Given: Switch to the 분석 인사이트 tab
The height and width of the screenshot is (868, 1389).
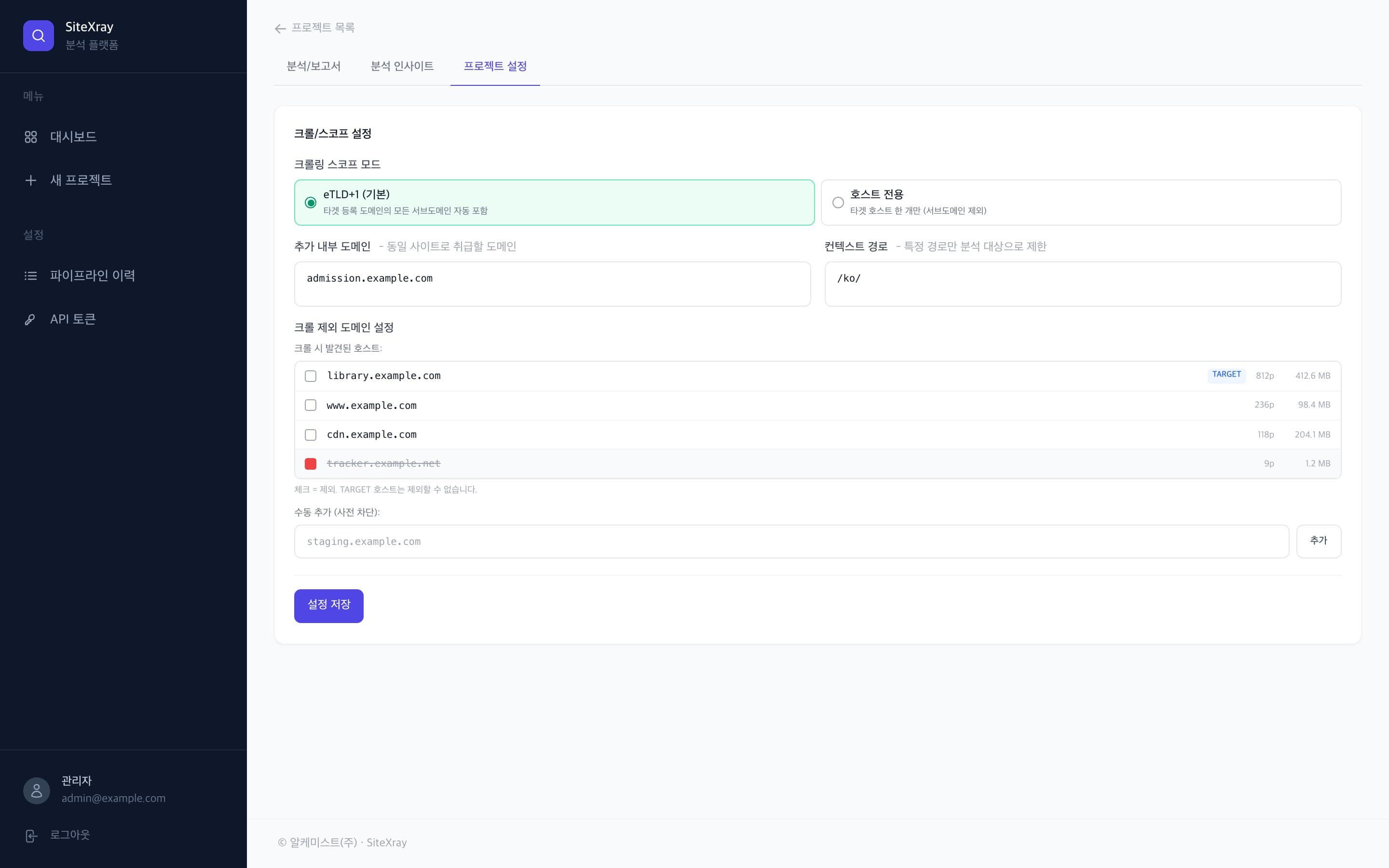Looking at the screenshot, I should coord(402,67).
